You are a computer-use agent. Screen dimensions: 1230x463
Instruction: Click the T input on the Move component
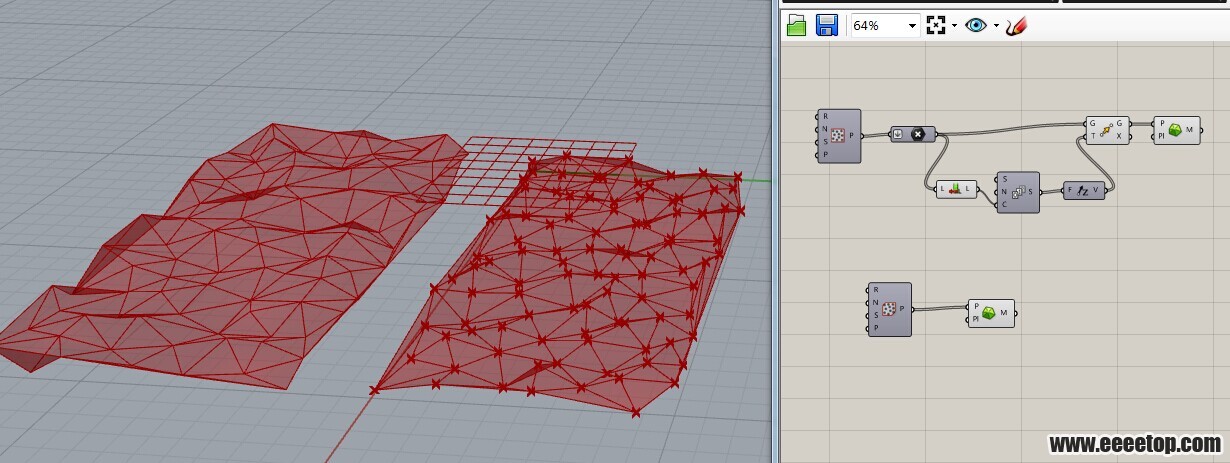pos(1092,136)
